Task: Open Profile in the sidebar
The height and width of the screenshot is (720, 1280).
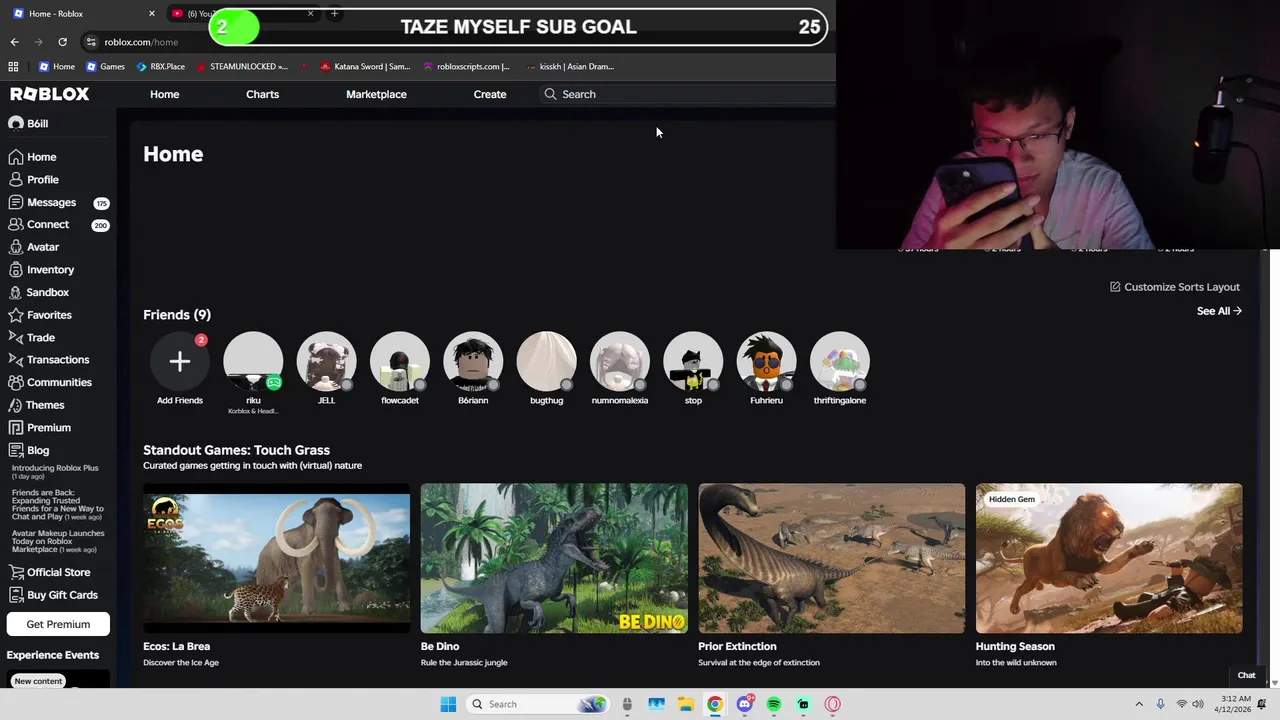Action: 34,180
